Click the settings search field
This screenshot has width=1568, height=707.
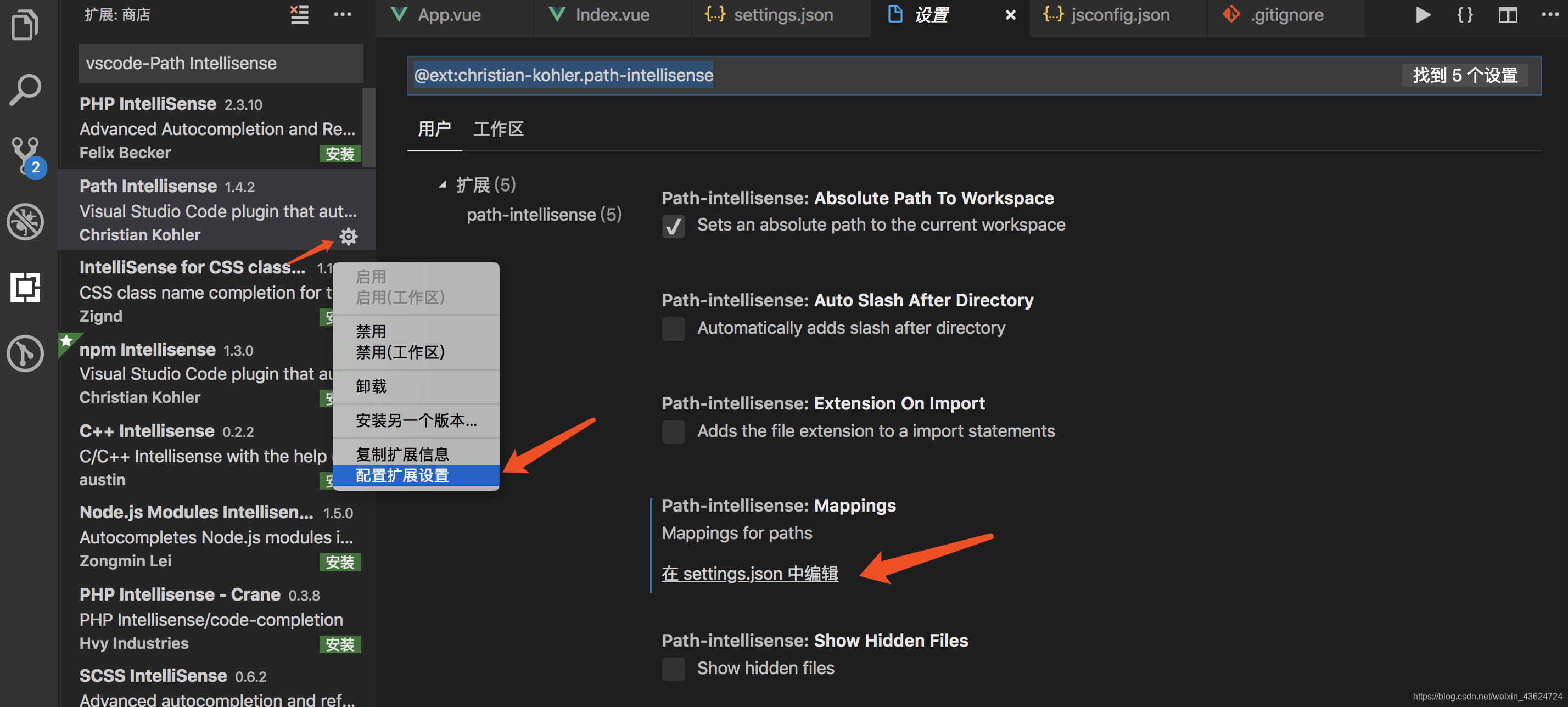pos(974,75)
